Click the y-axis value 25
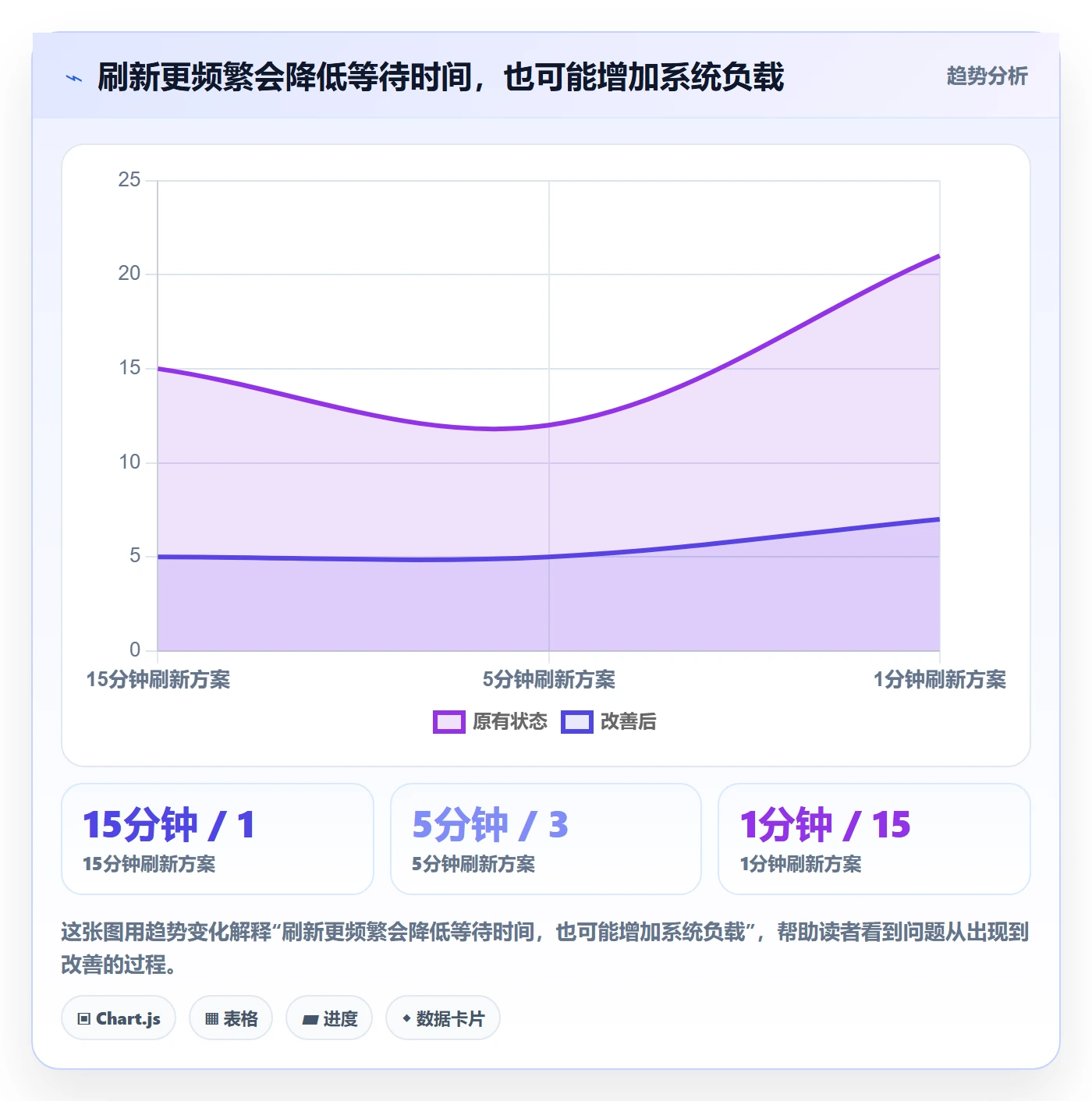The height and width of the screenshot is (1101, 1092). 129,180
